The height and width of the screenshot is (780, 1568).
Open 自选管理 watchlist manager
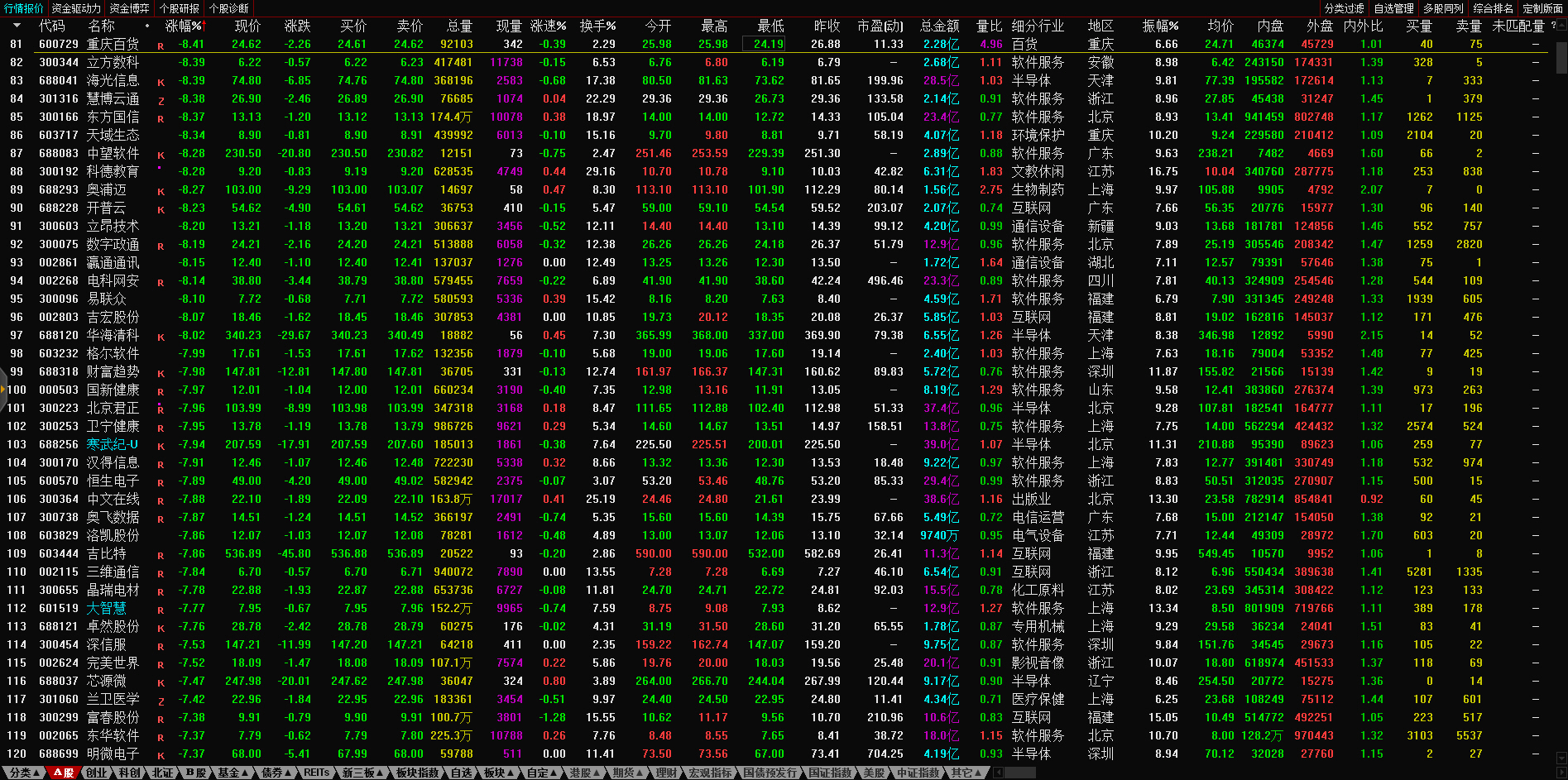coord(1393,8)
